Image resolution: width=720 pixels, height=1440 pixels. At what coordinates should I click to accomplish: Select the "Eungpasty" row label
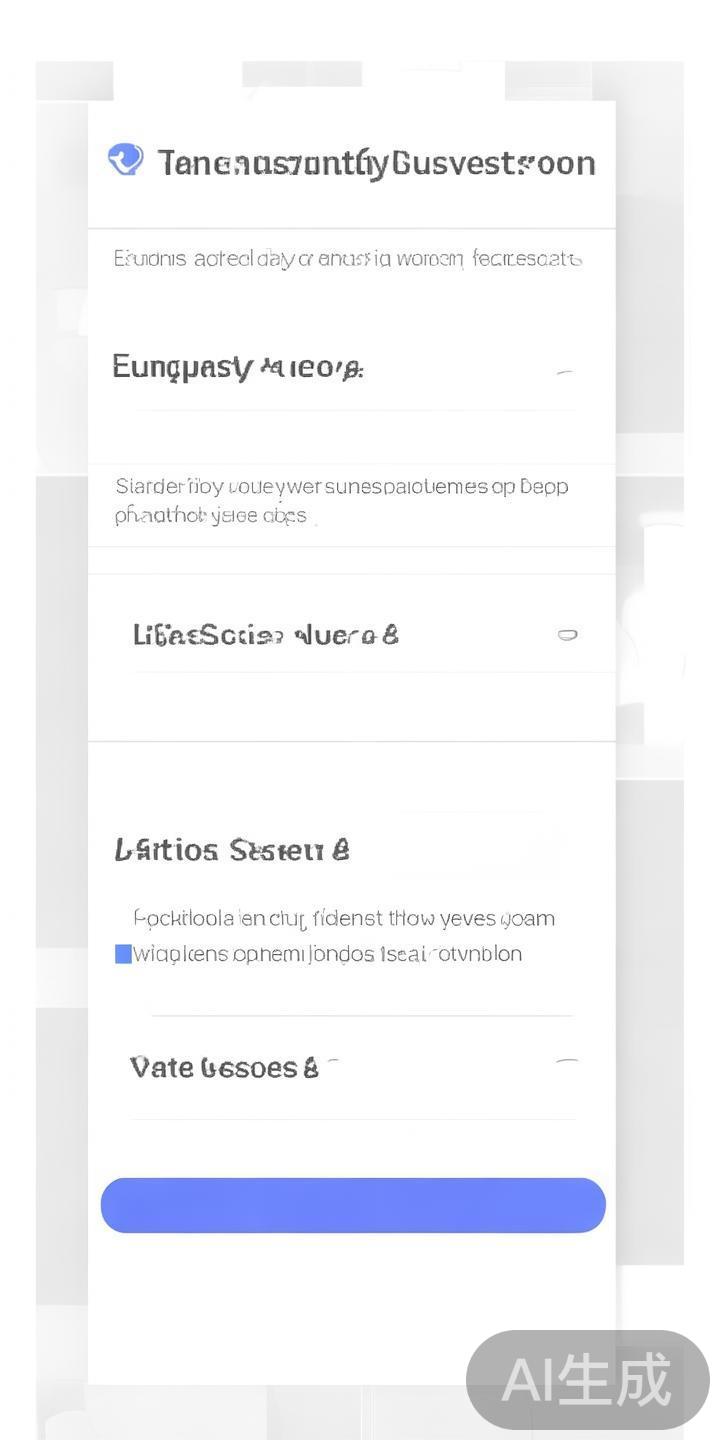[237, 367]
